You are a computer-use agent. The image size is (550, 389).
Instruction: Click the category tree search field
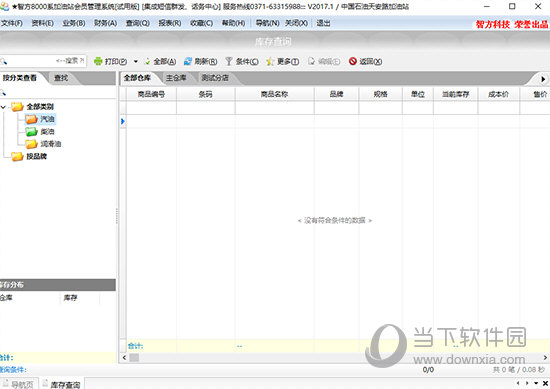58,93
